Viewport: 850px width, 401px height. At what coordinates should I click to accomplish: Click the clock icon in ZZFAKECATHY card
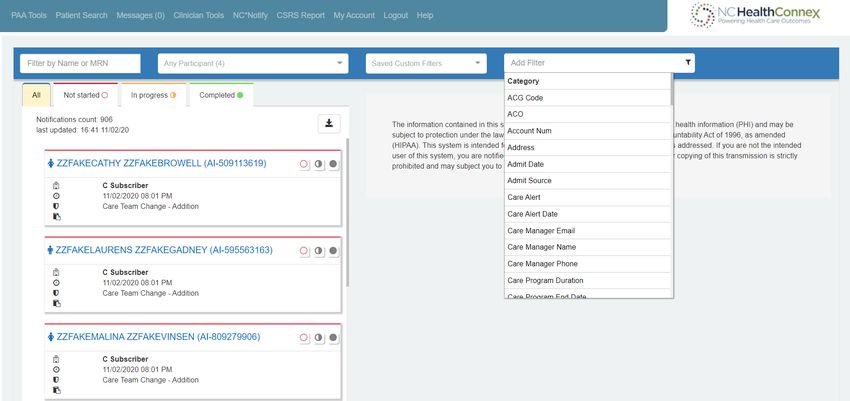click(x=56, y=196)
